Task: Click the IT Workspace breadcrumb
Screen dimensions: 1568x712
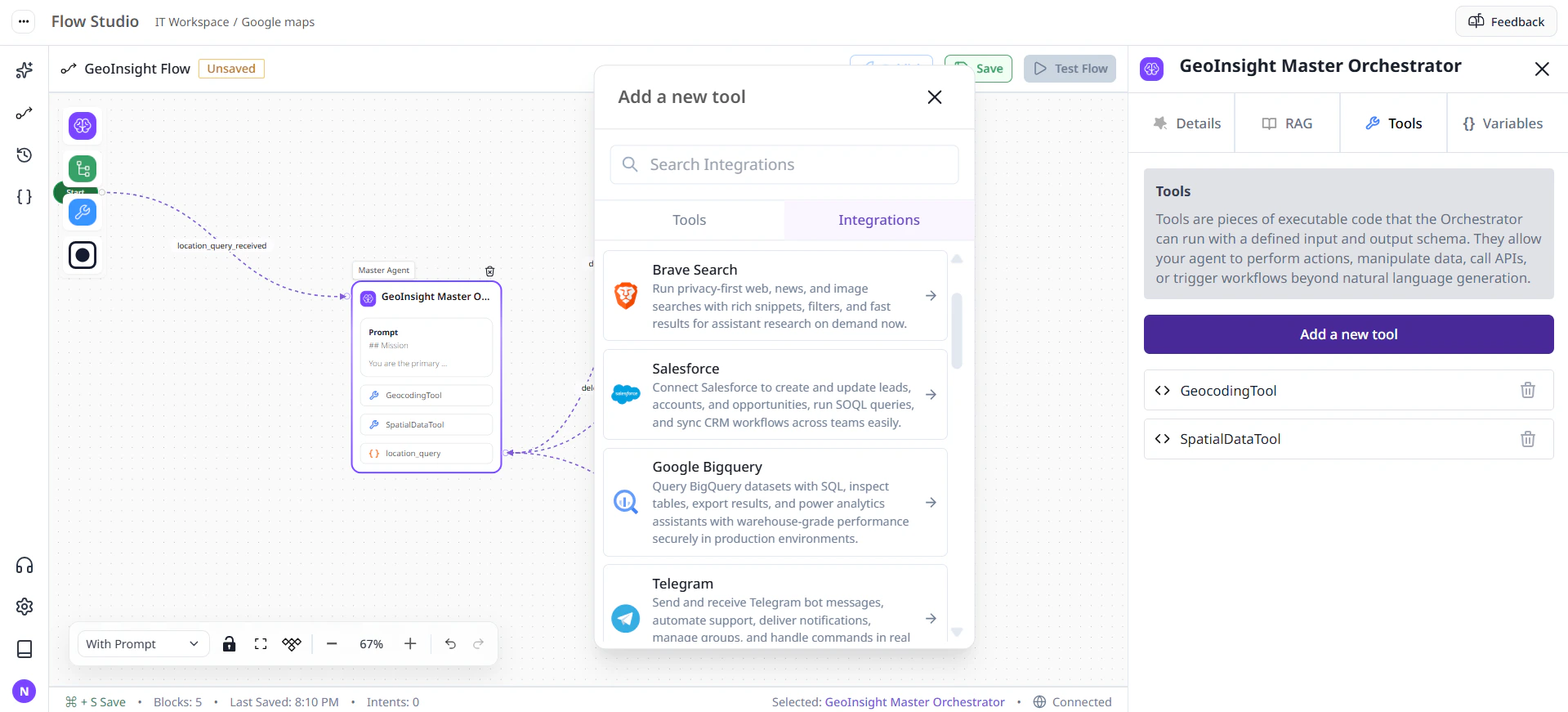Action: click(192, 22)
